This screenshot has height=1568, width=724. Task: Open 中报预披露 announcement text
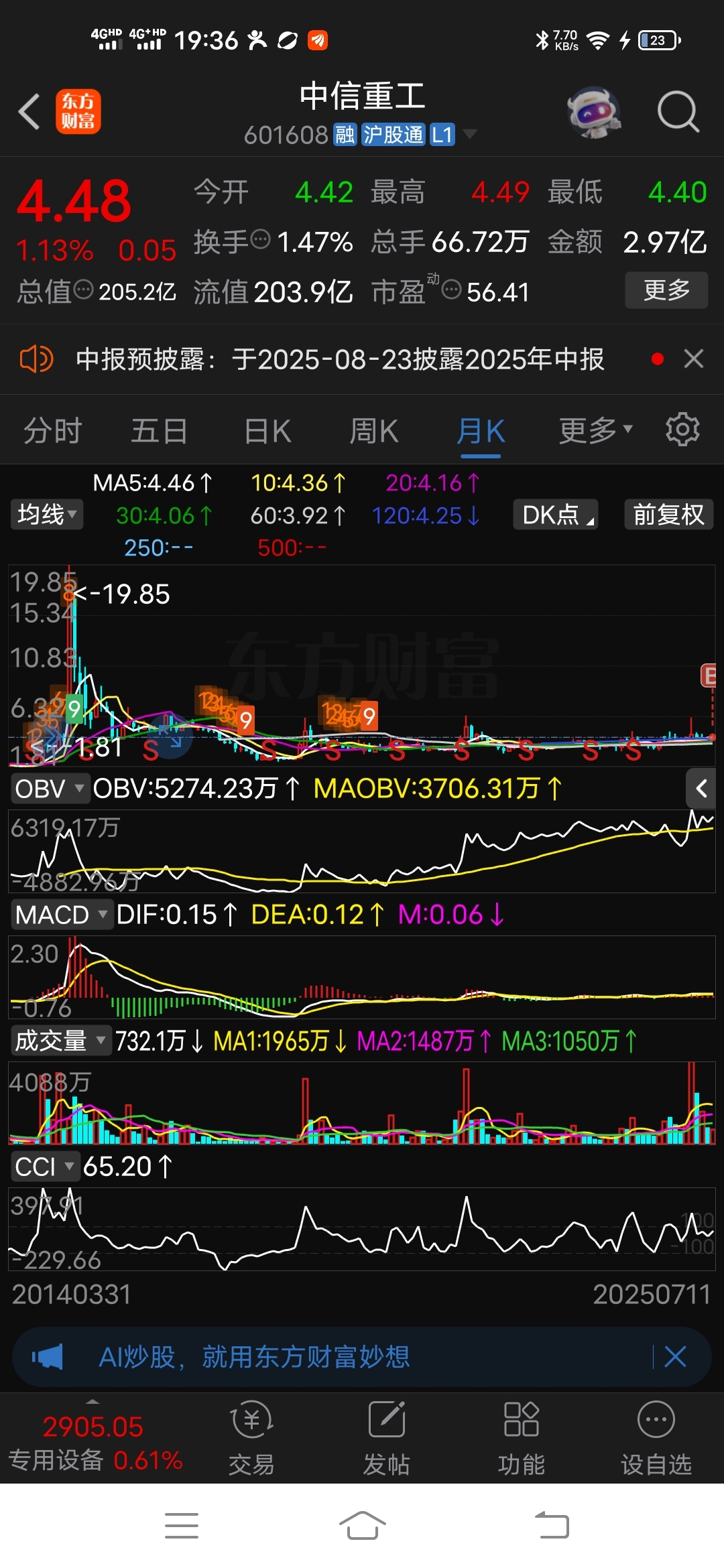(340, 359)
